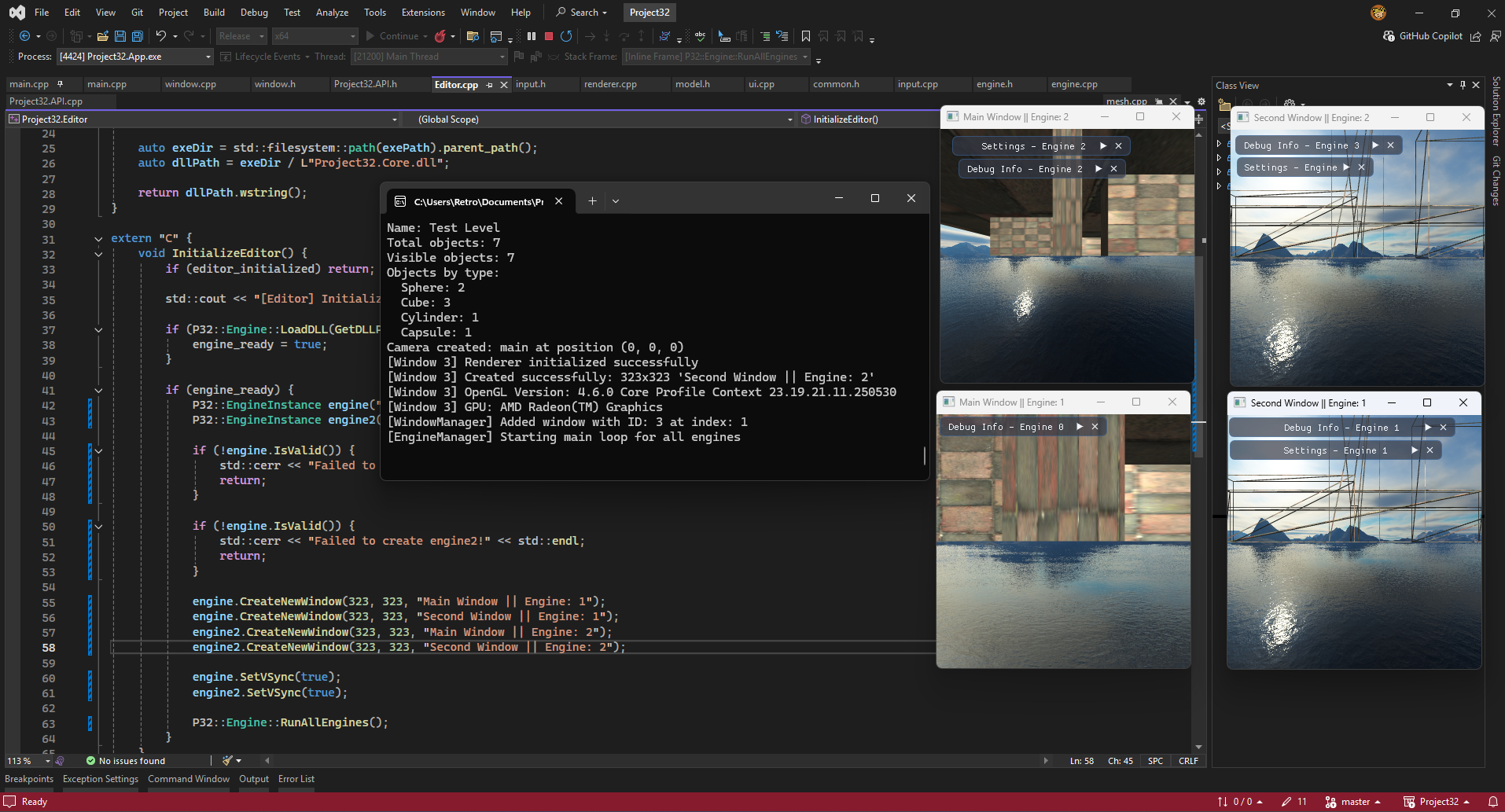Click the master branch button
The height and width of the screenshot is (812, 1505).
[1354, 802]
